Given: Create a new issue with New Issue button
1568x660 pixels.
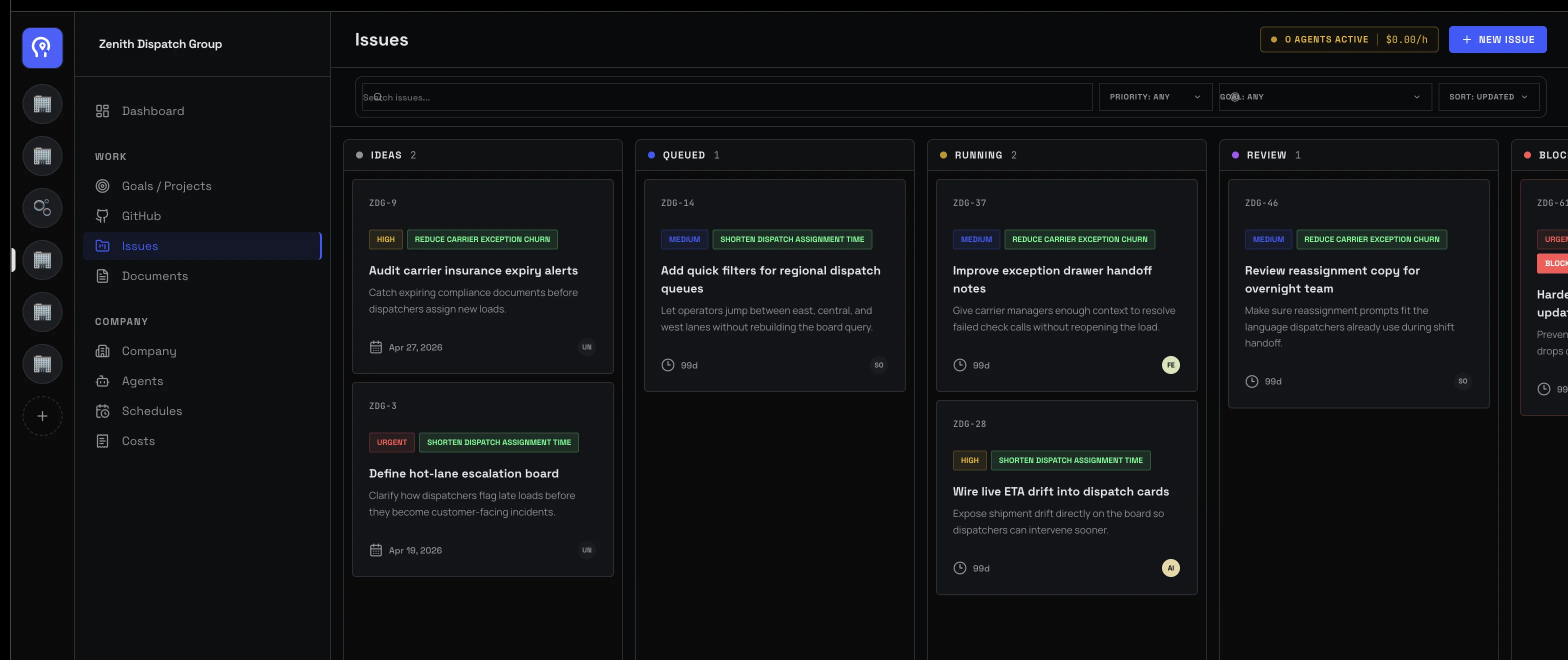Looking at the screenshot, I should 1497,39.
